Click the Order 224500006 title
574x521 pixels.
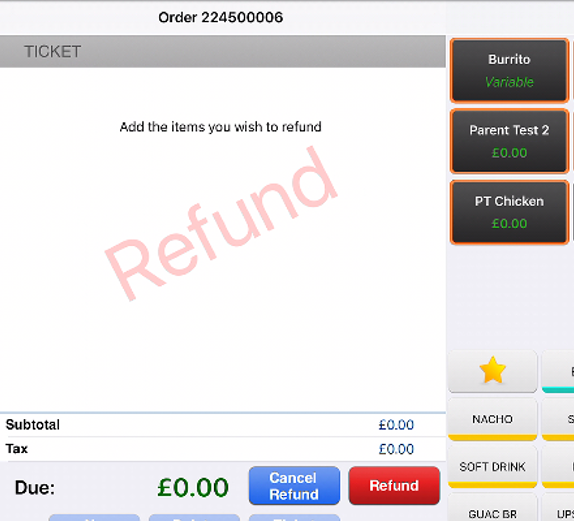(x=221, y=18)
